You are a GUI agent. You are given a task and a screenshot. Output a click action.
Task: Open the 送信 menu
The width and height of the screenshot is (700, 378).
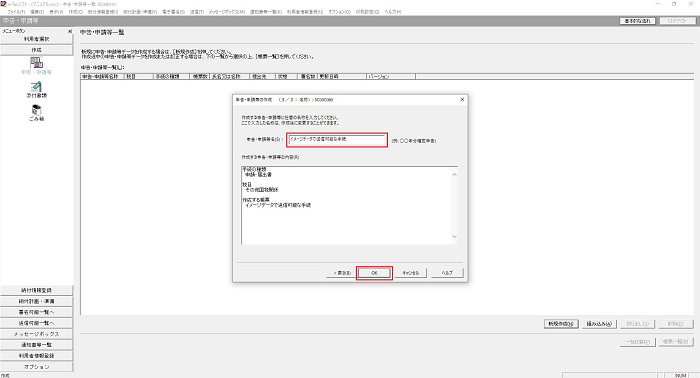(197, 12)
